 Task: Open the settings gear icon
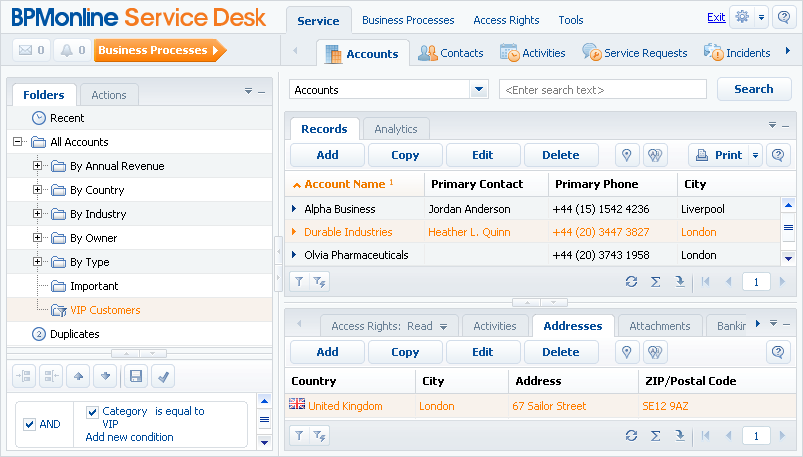(x=742, y=17)
